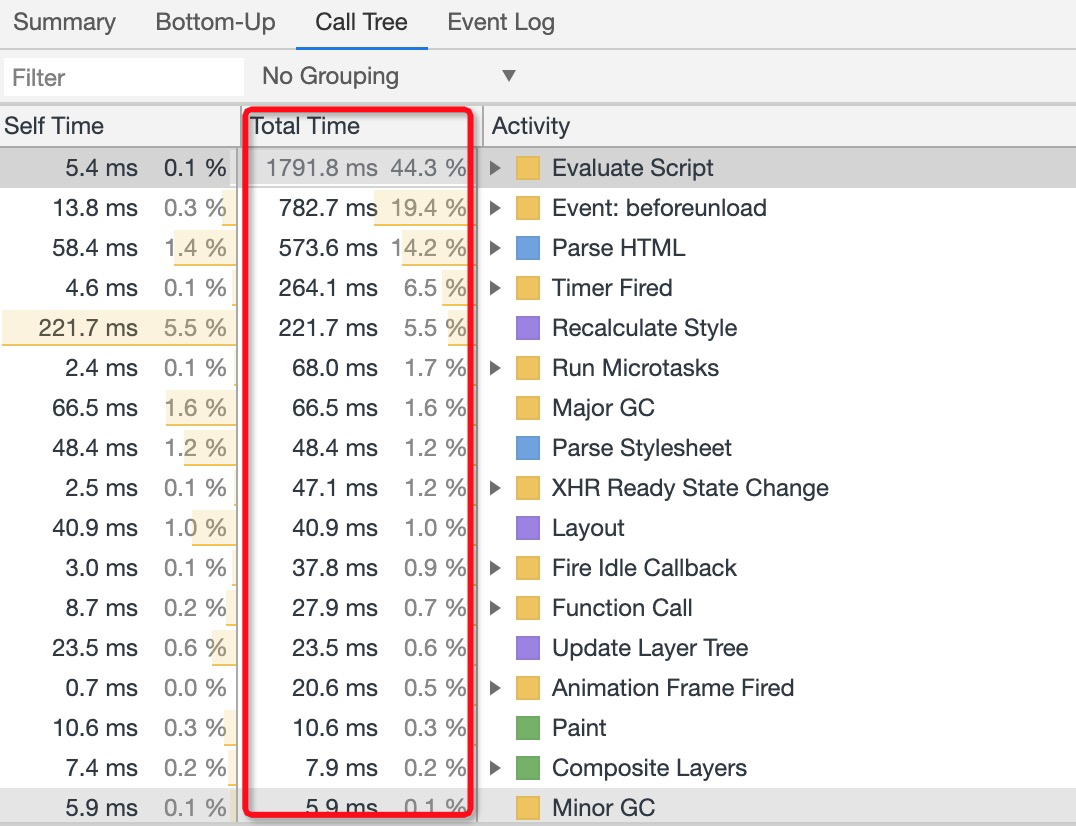Click the Activity column header
This screenshot has height=826, width=1076.
point(531,126)
